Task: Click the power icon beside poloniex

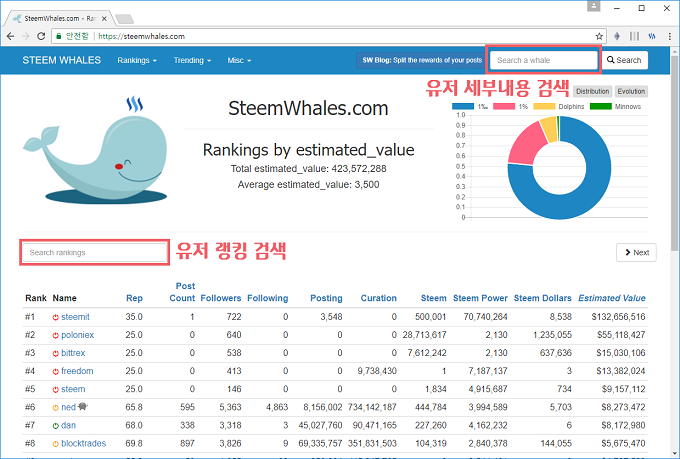Action: (56, 335)
